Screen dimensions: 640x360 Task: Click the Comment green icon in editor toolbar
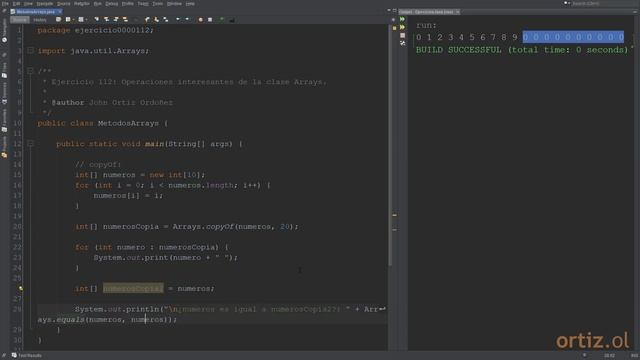tap(222, 20)
